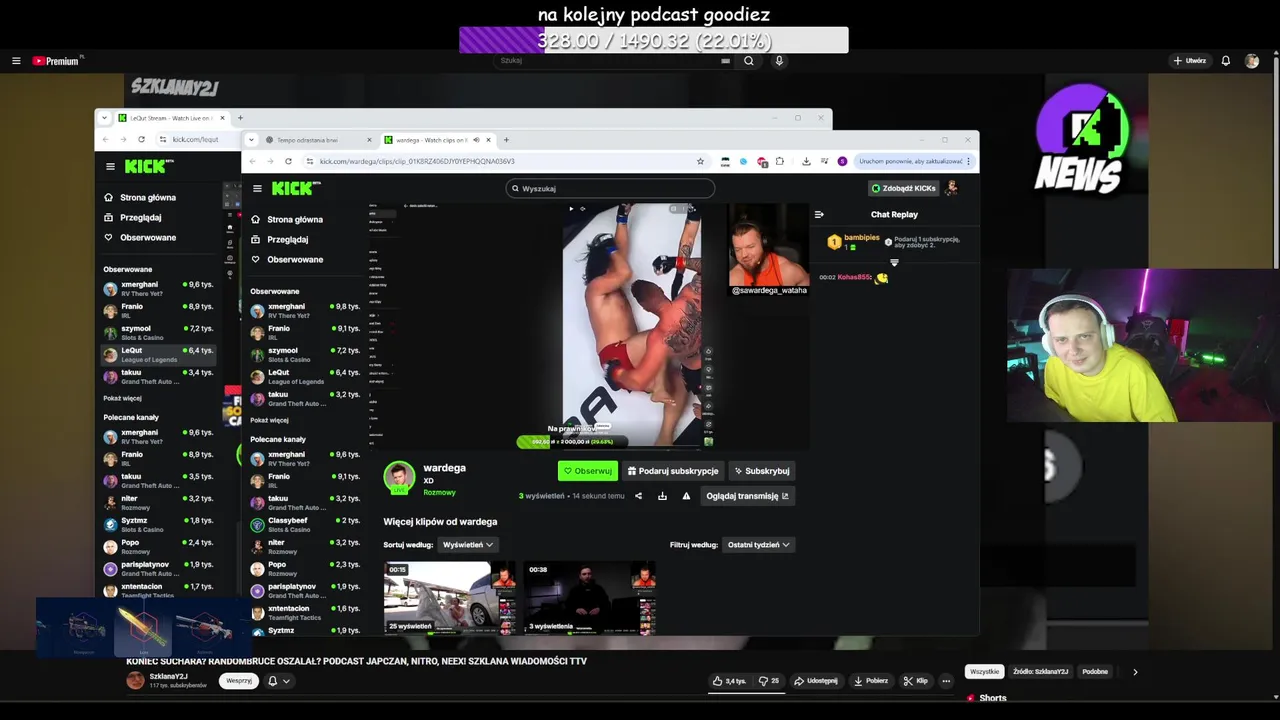Open more actions three dots below the video
Image resolution: width=1280 pixels, height=720 pixels.
pyautogui.click(x=946, y=681)
